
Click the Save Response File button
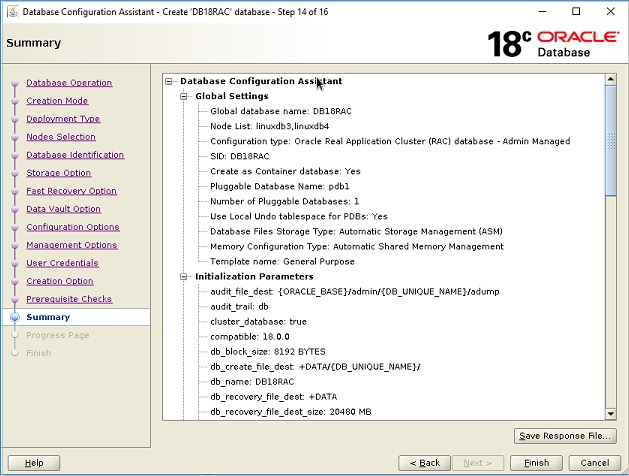click(x=565, y=436)
